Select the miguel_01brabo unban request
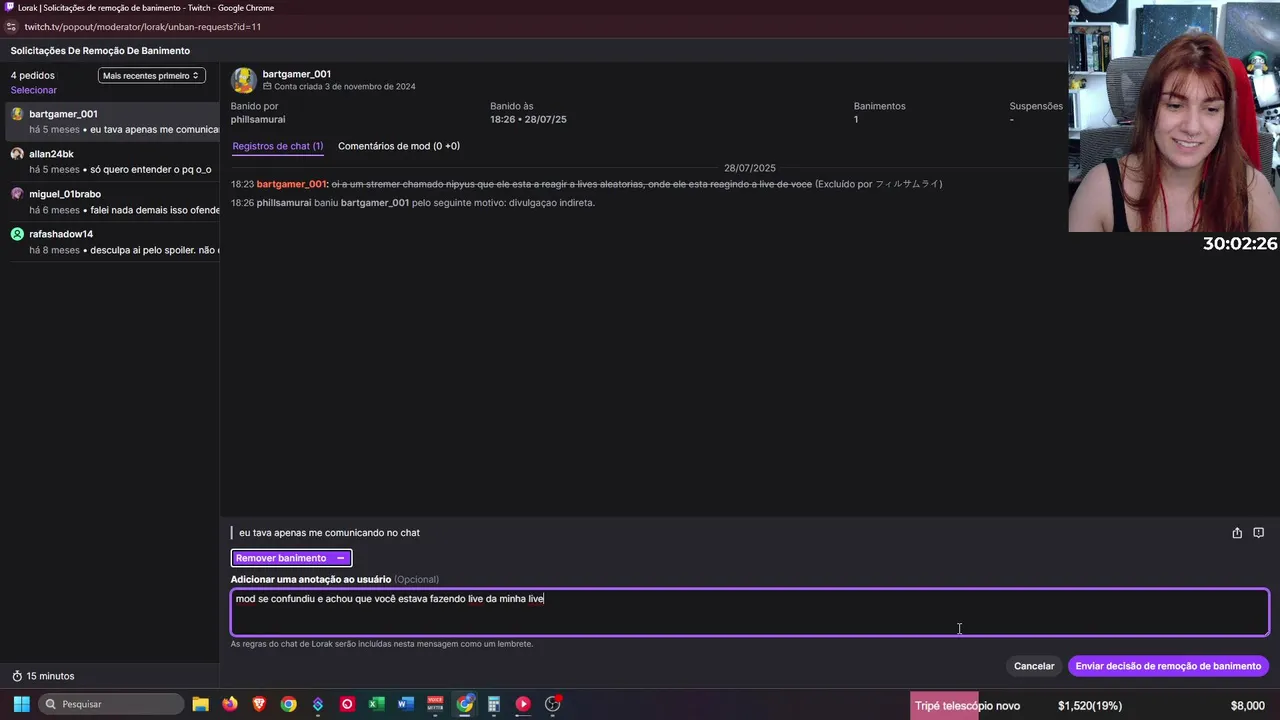The height and width of the screenshot is (720, 1280). pyautogui.click(x=112, y=201)
